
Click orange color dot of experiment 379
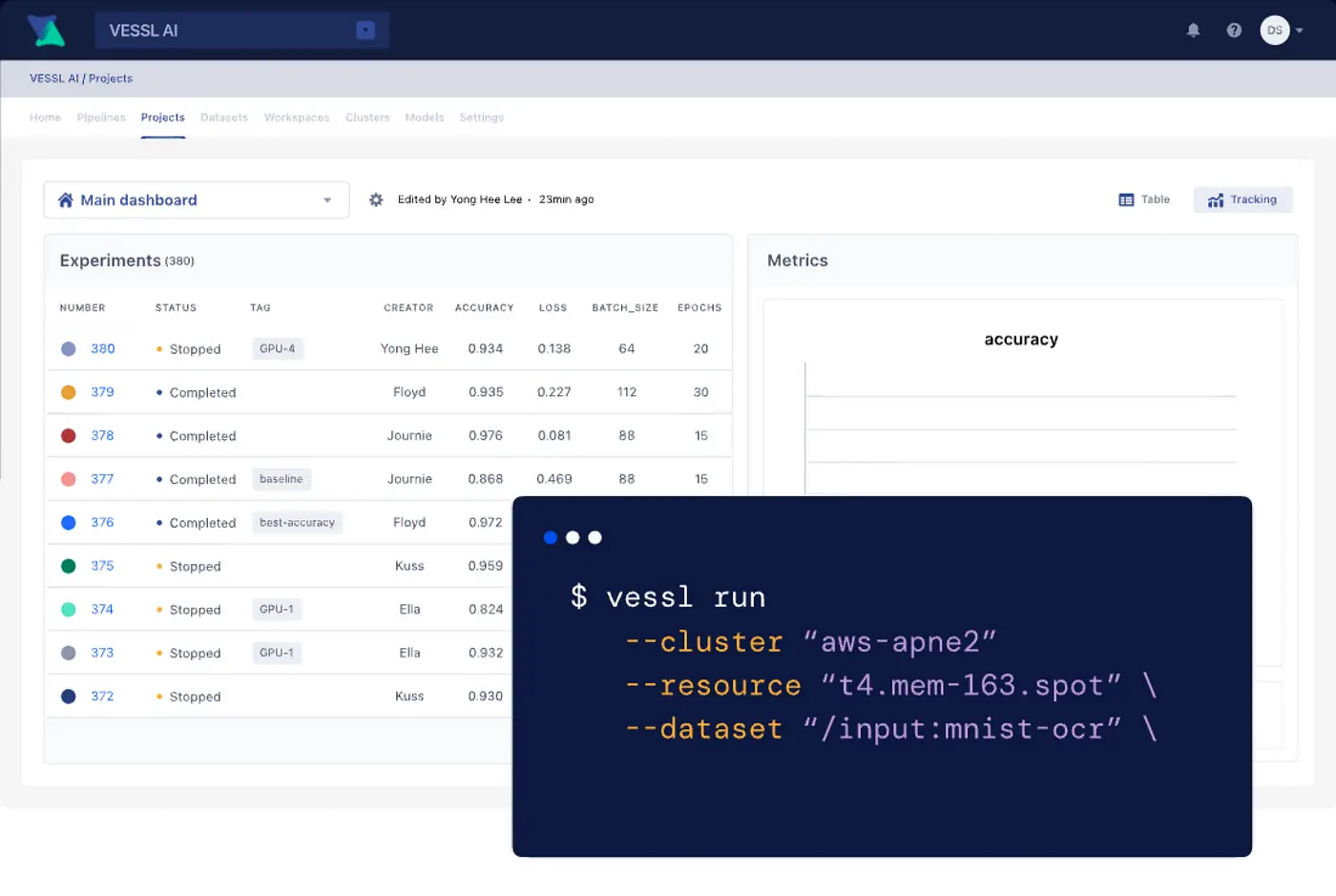click(x=69, y=392)
